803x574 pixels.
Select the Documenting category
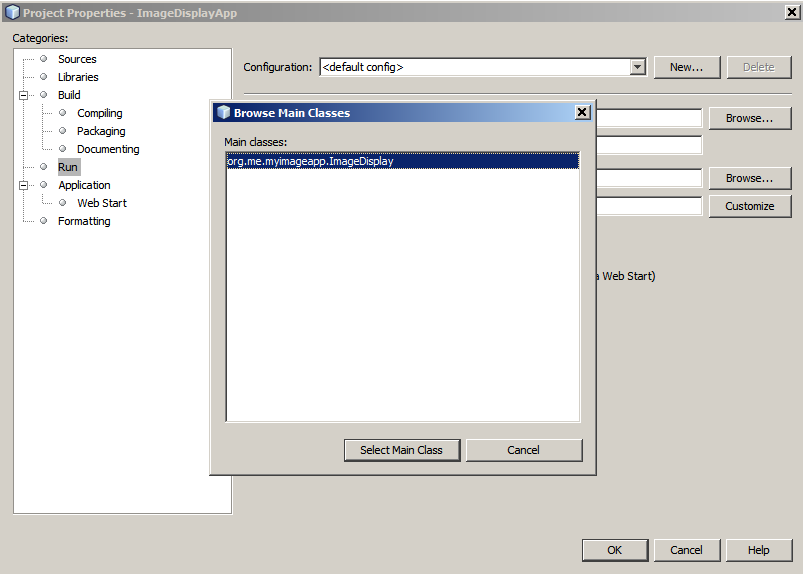[x=108, y=149]
